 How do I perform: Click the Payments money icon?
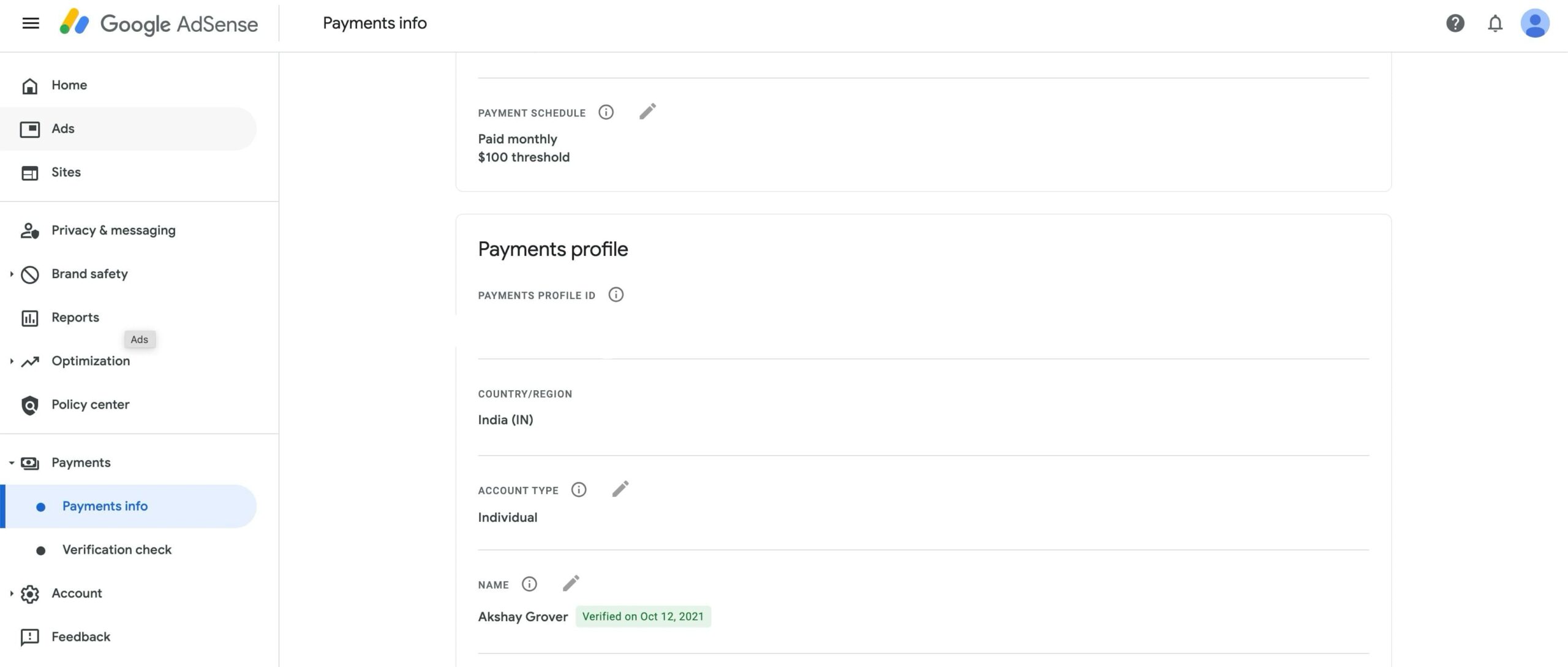[29, 463]
